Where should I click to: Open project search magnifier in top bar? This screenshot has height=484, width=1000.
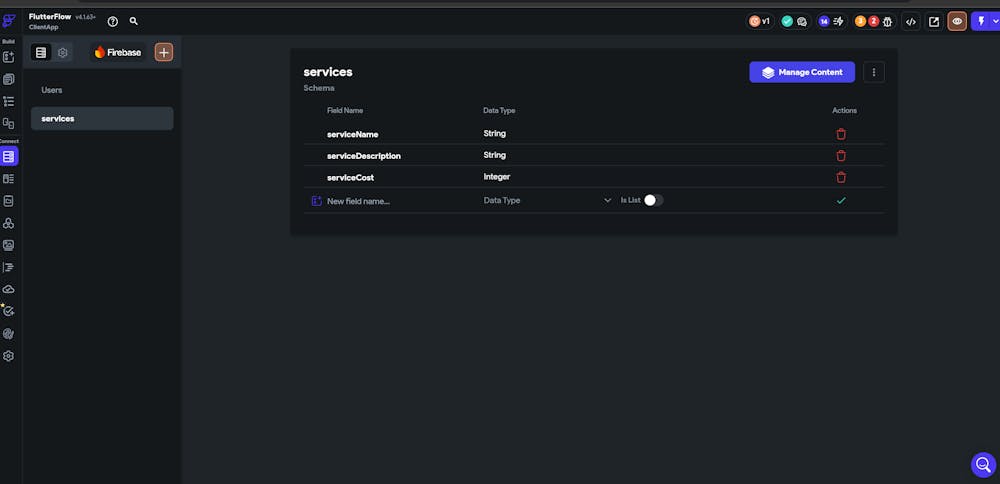134,21
